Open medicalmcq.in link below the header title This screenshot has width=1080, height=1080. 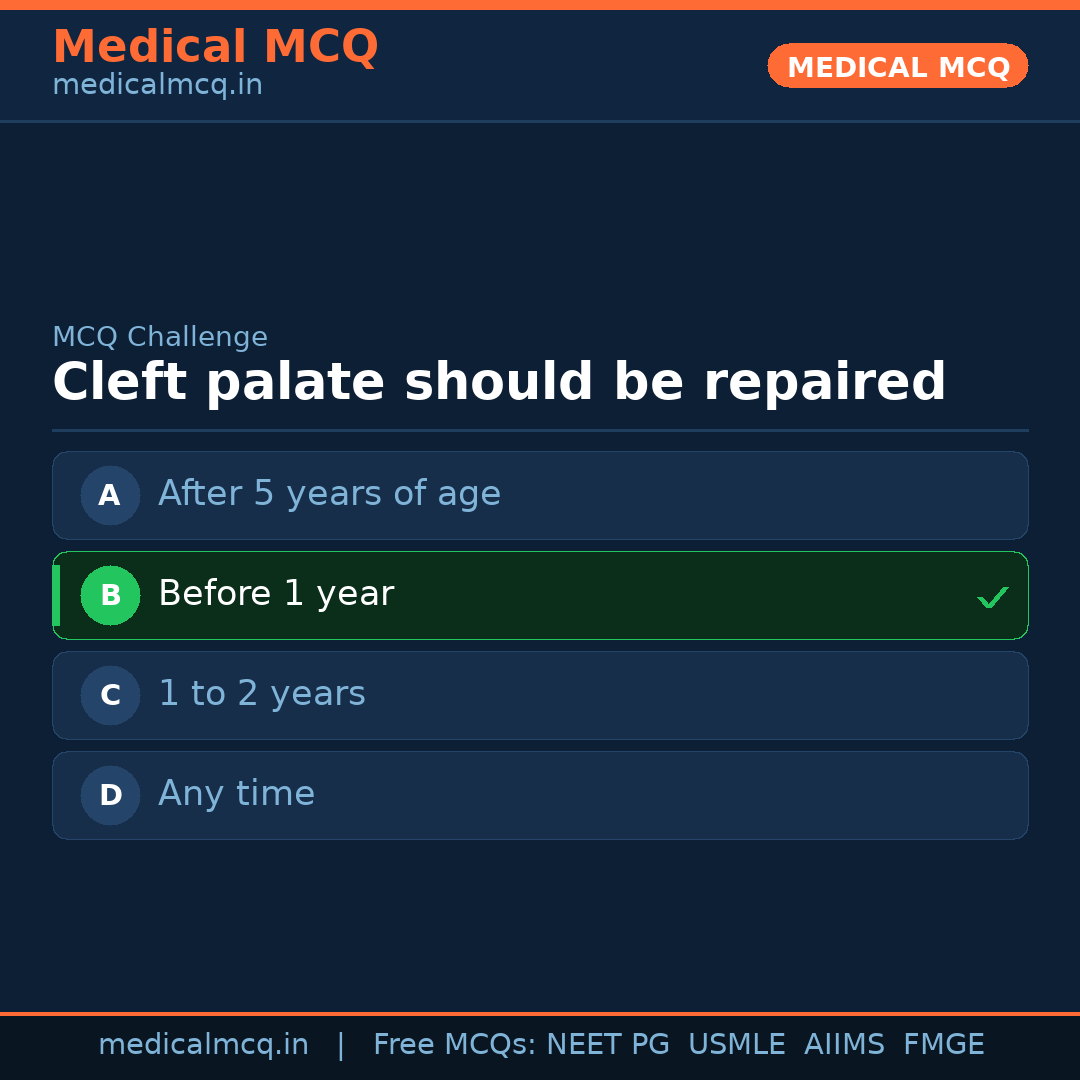157,85
